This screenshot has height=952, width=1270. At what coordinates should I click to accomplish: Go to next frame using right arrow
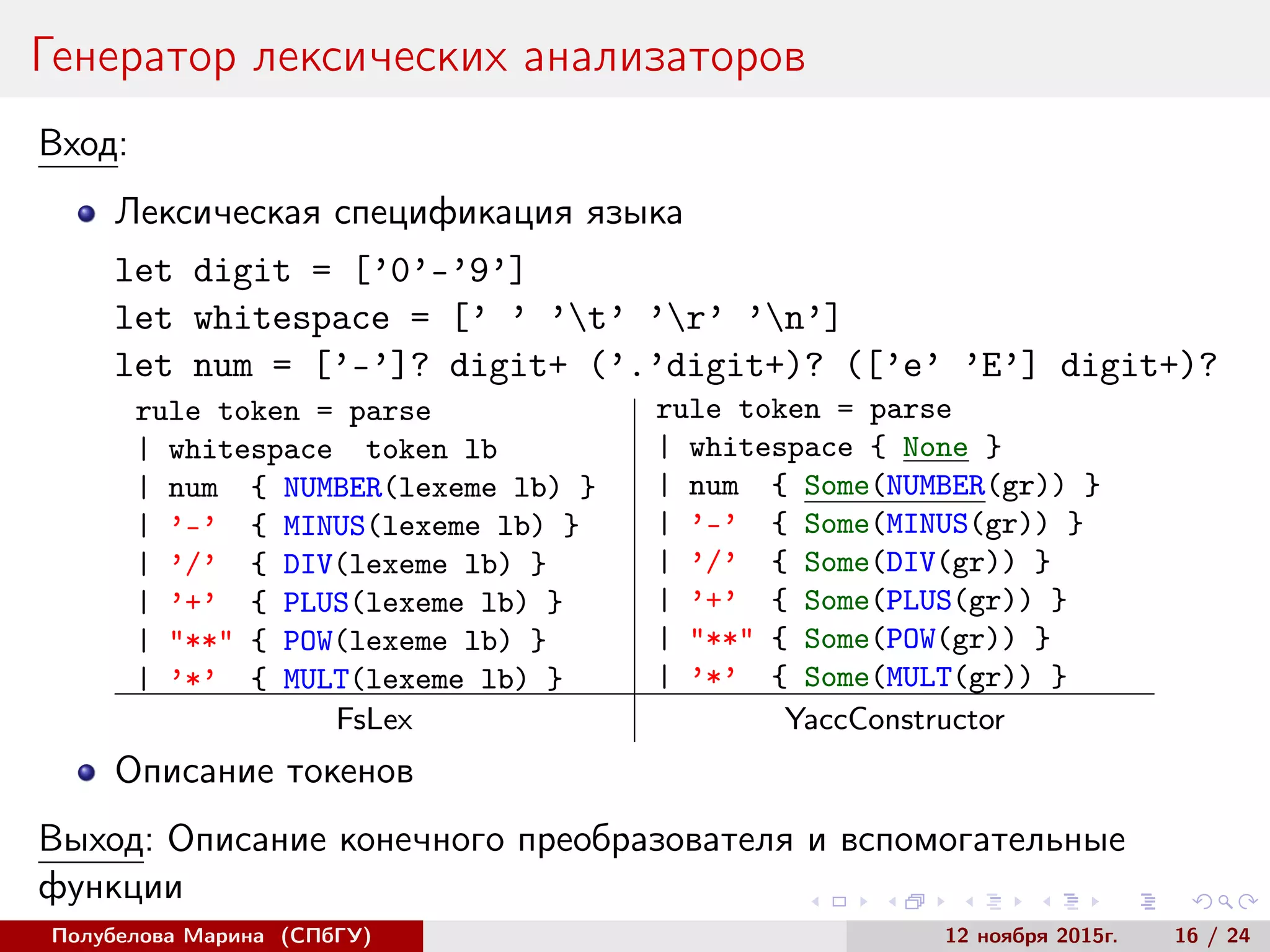941,902
